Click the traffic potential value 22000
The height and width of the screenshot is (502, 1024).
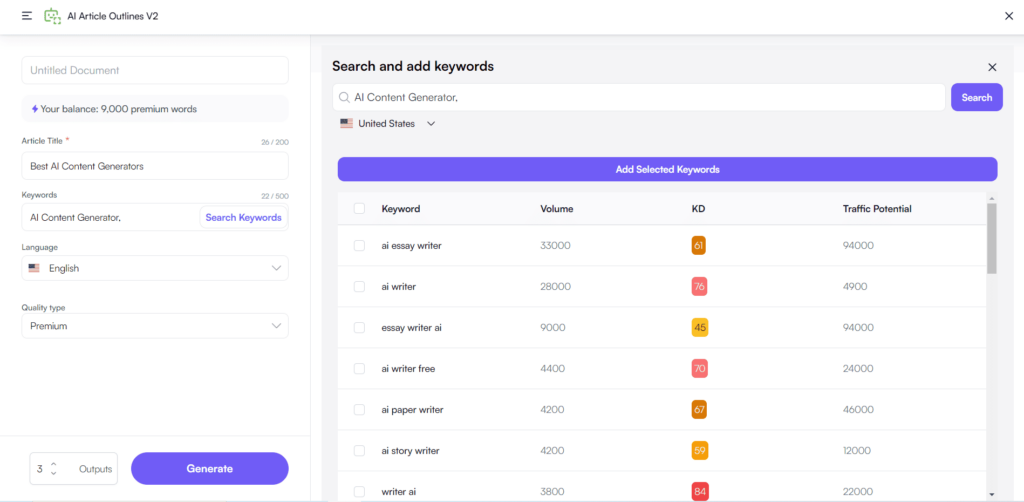[858, 492]
